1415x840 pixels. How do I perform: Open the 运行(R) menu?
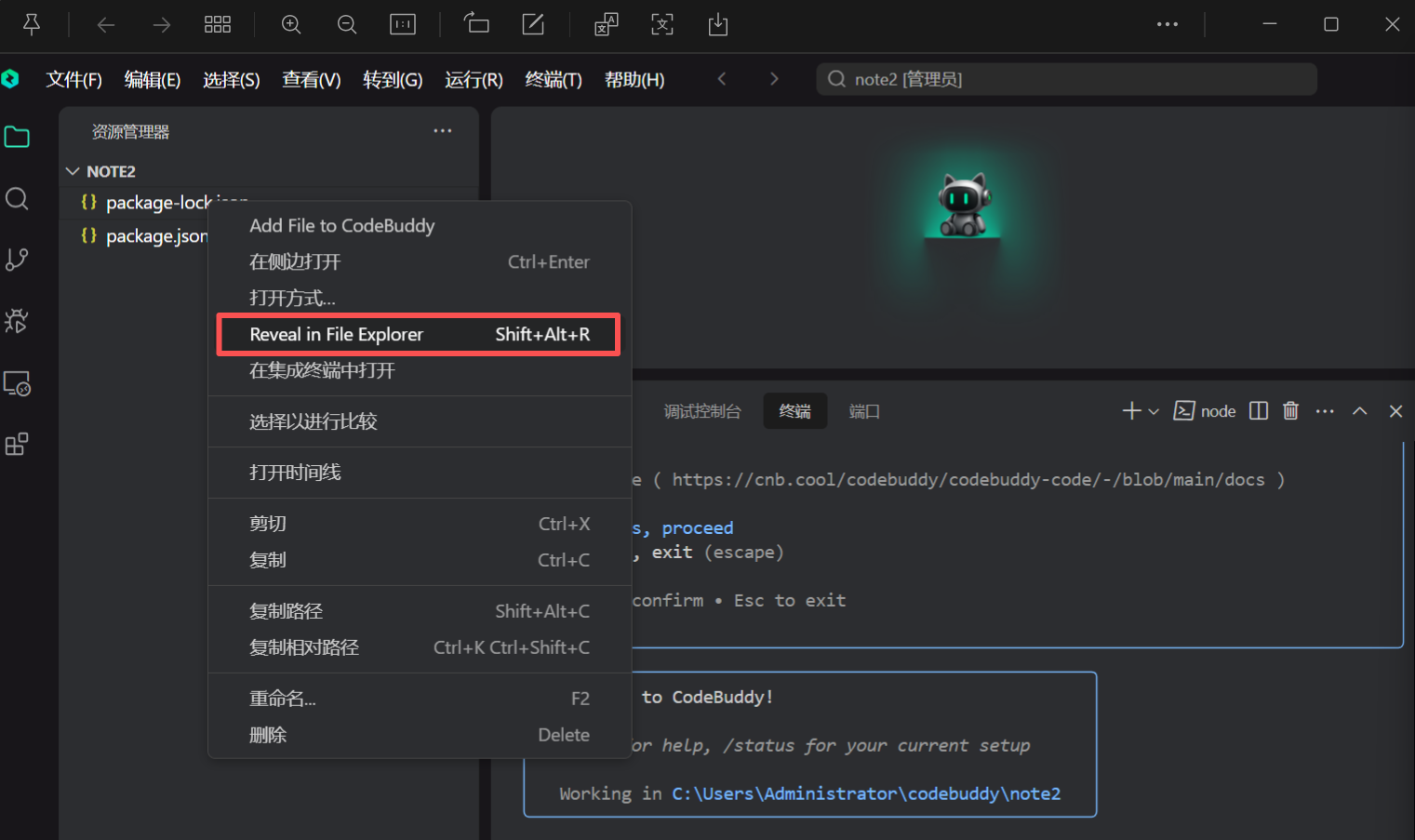[474, 80]
